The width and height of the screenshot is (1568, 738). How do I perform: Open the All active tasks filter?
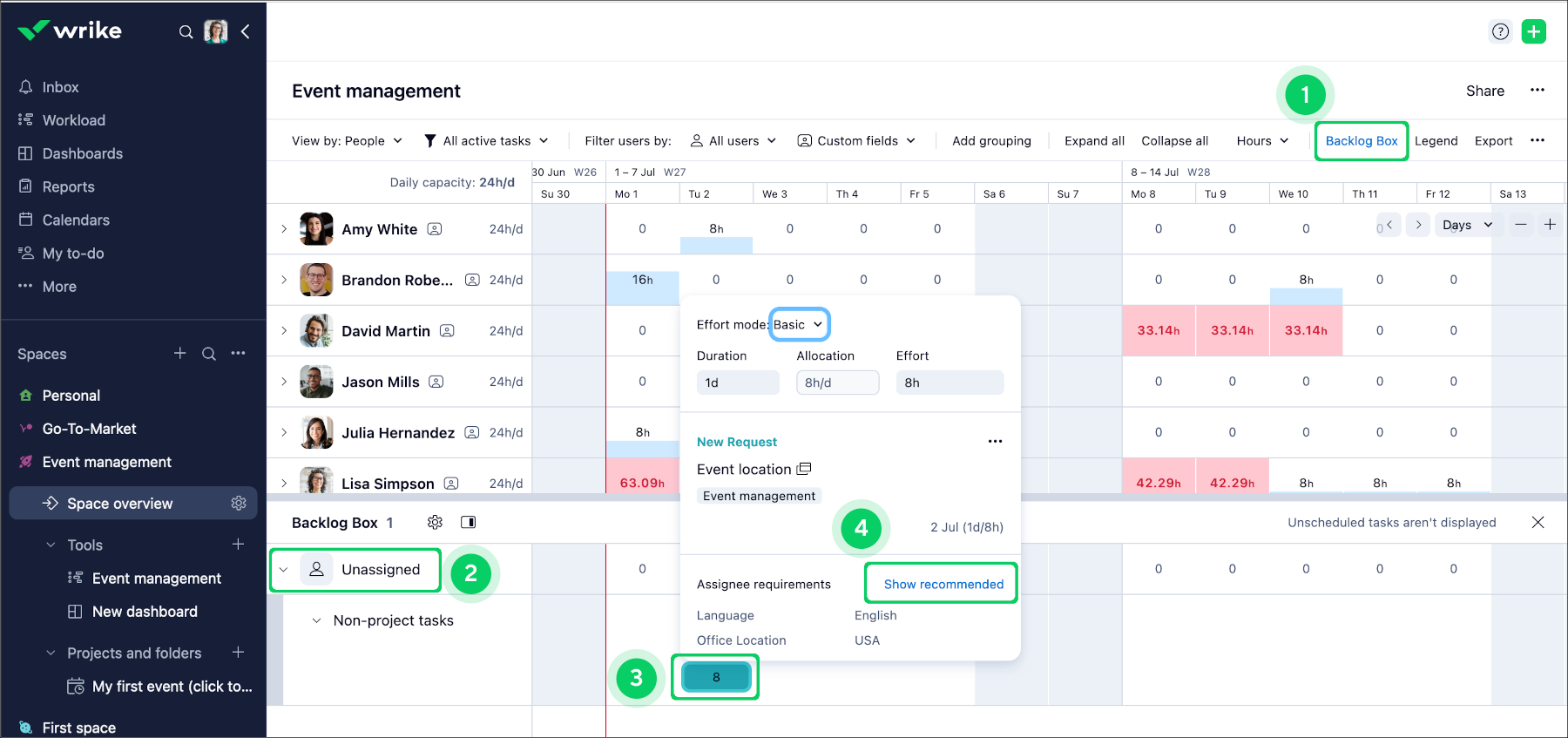486,140
